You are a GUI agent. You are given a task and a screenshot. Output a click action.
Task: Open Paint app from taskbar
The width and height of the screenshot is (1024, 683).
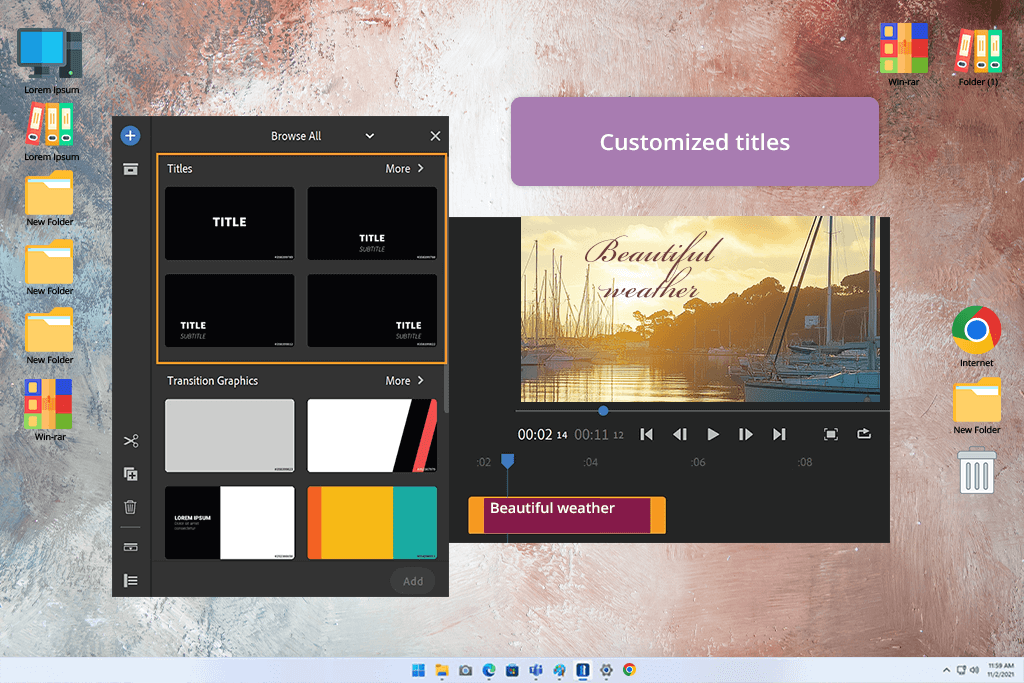559,670
